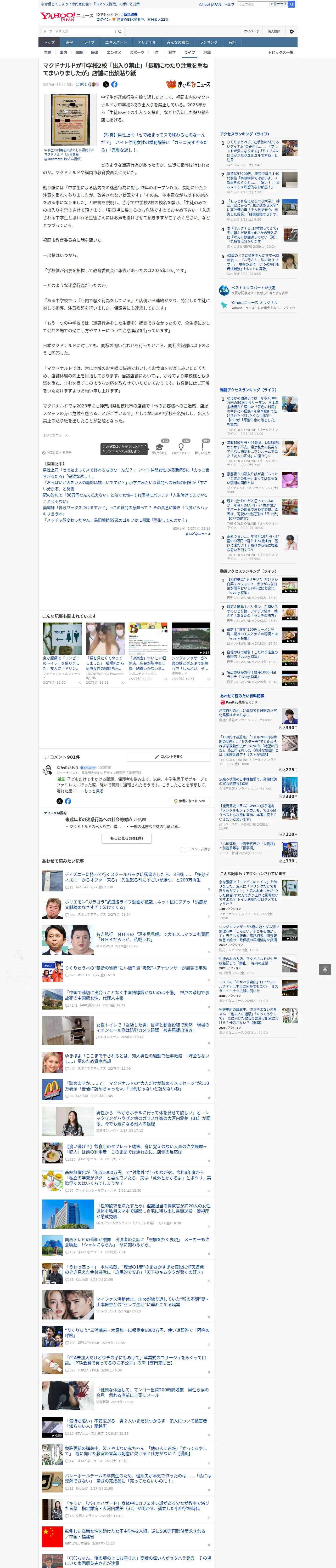The width and height of the screenshot is (336, 1568).
Task: Open the 901 comments count icon under headline
Action: click(x=81, y=85)
